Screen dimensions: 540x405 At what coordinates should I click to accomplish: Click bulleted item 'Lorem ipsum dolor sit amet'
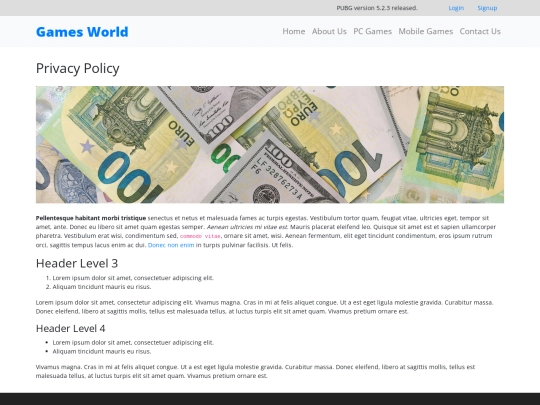coord(133,342)
